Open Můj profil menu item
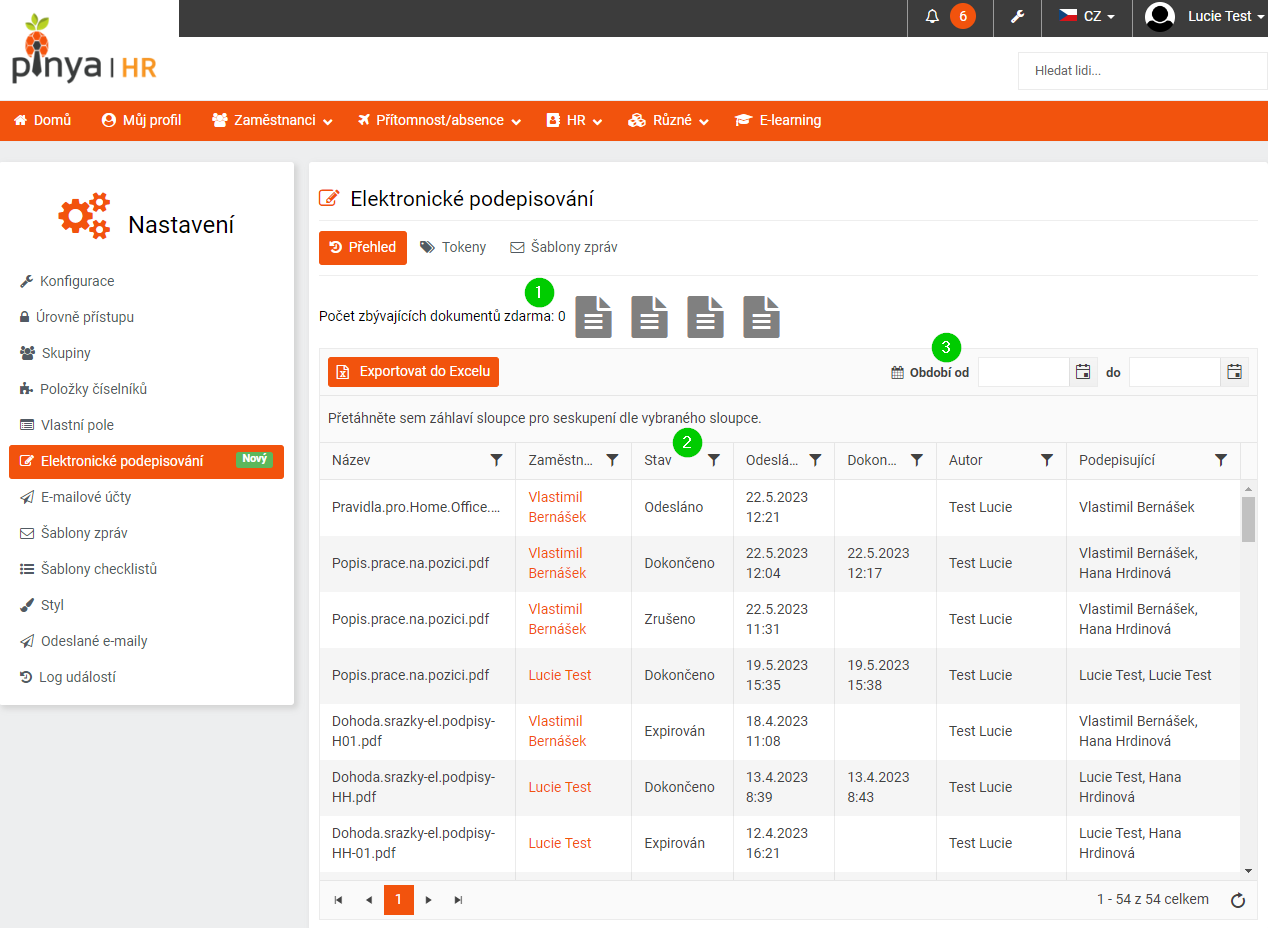Image resolution: width=1268 pixels, height=928 pixels. 141,120
